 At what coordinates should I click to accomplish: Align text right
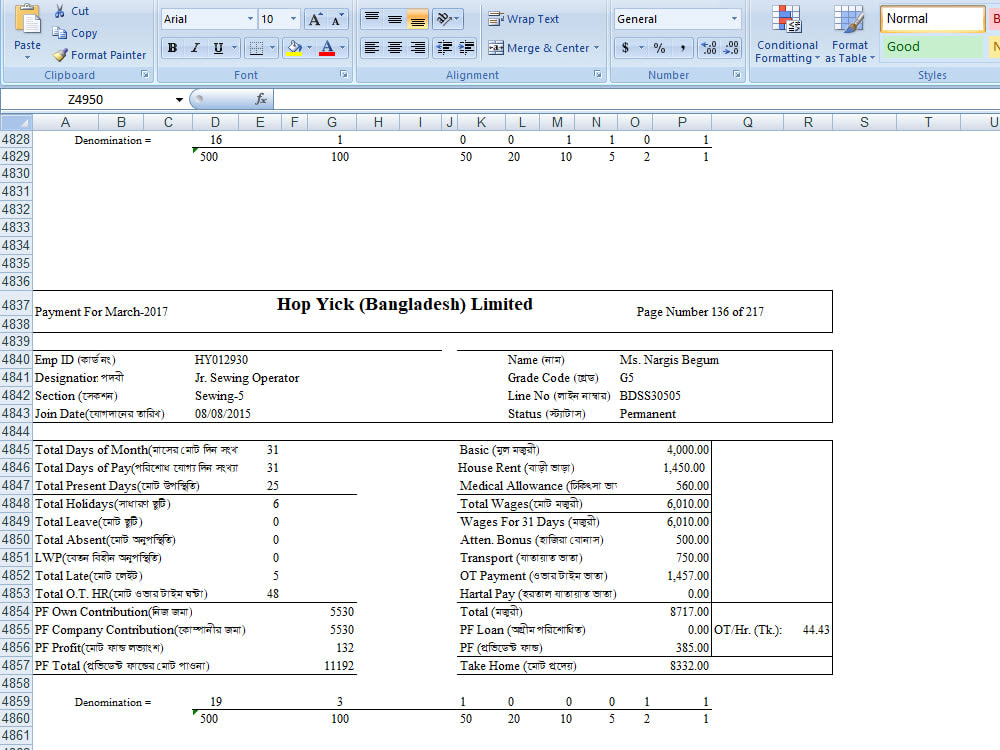tap(418, 48)
